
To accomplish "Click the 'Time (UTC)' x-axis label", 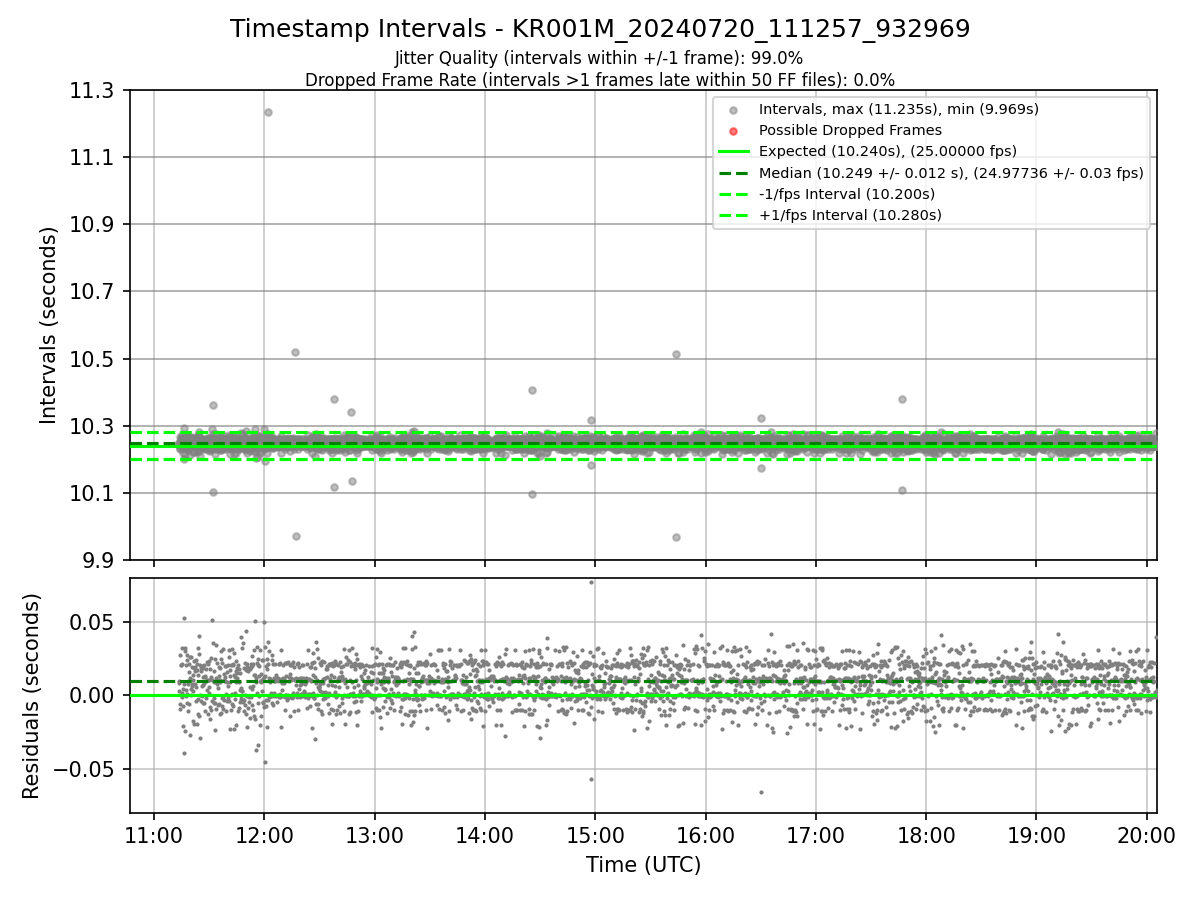I will pyautogui.click(x=643, y=865).
